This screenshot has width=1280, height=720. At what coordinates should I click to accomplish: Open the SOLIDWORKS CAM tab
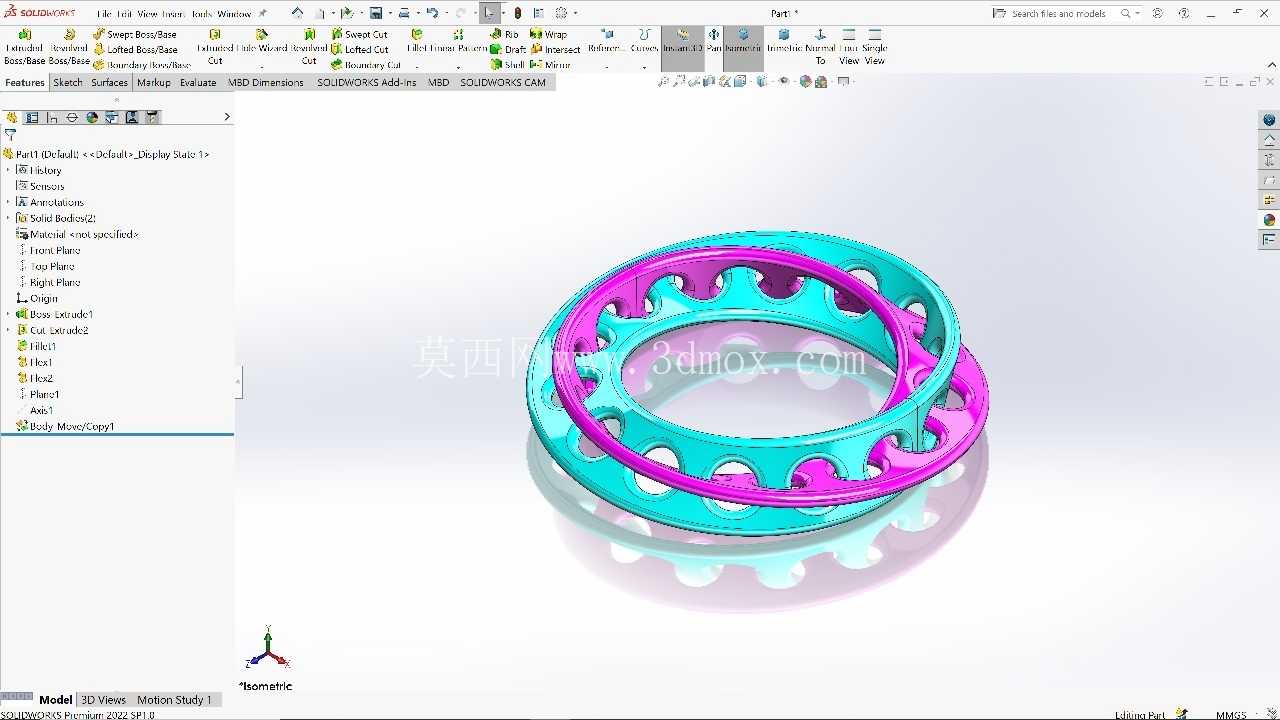pyautogui.click(x=503, y=82)
